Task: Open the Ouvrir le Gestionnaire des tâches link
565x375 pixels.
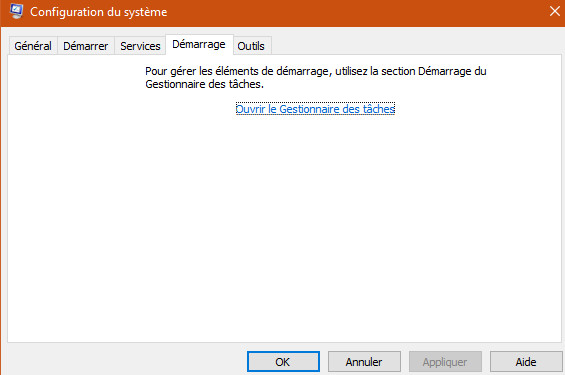Action: coord(315,109)
